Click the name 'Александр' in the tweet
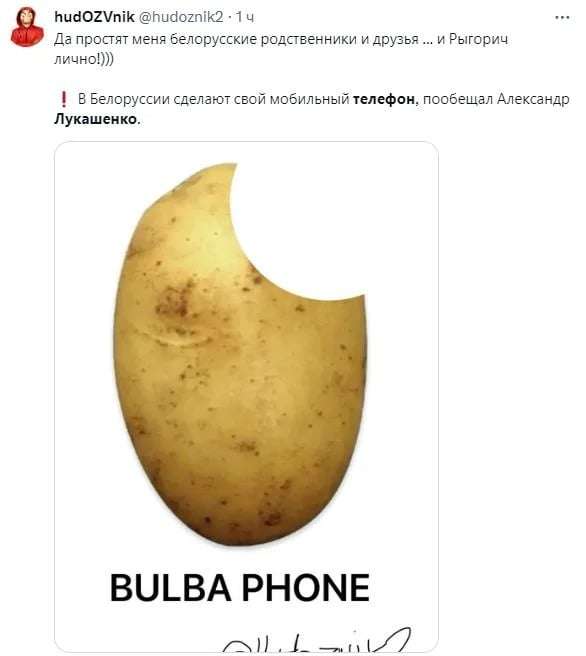The height and width of the screenshot is (656, 586). pos(533,99)
